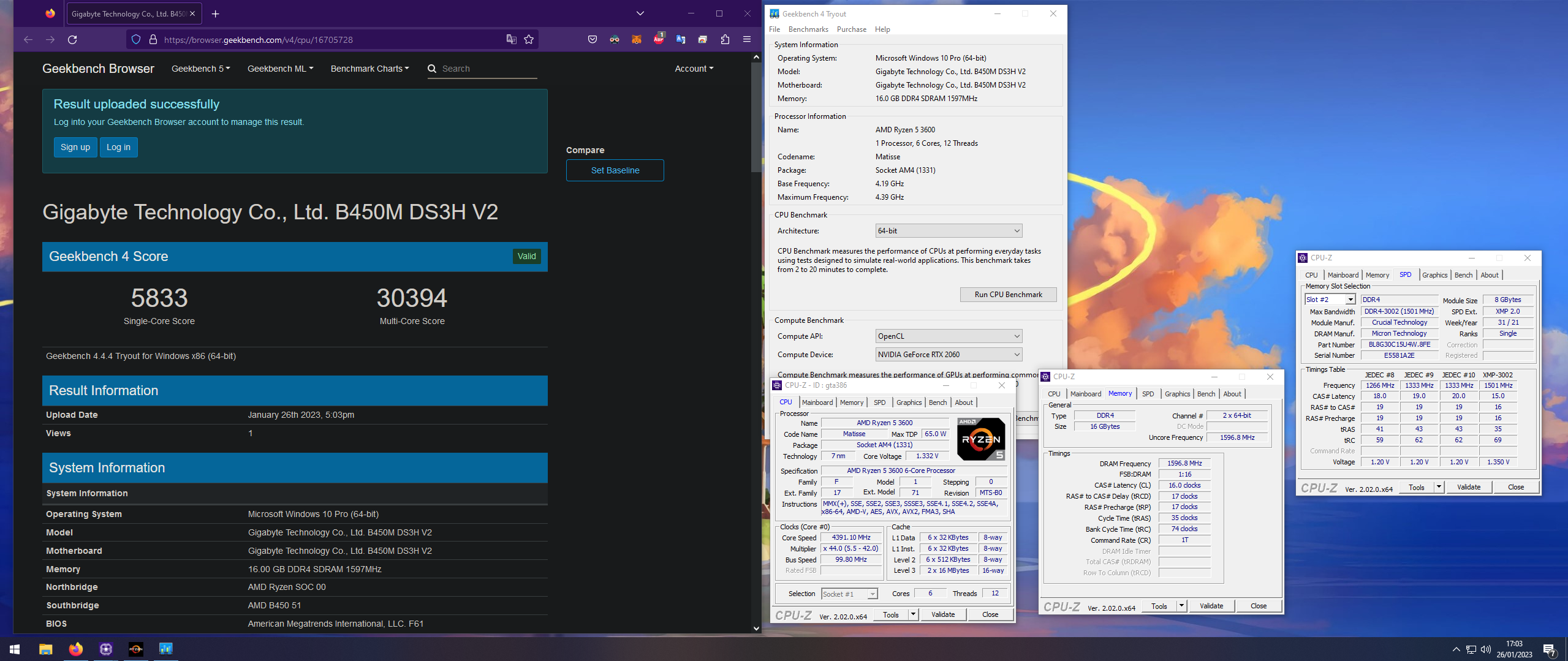Image resolution: width=1568 pixels, height=661 pixels.
Task: Open File Explorer from the taskbar
Action: (46, 649)
